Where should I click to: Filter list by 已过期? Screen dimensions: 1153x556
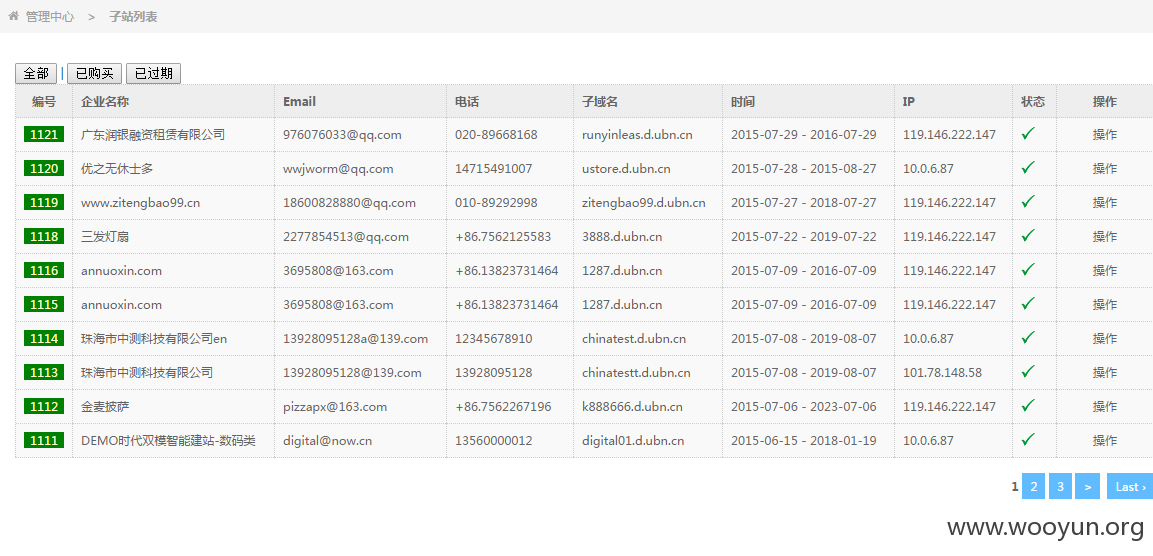click(x=154, y=74)
